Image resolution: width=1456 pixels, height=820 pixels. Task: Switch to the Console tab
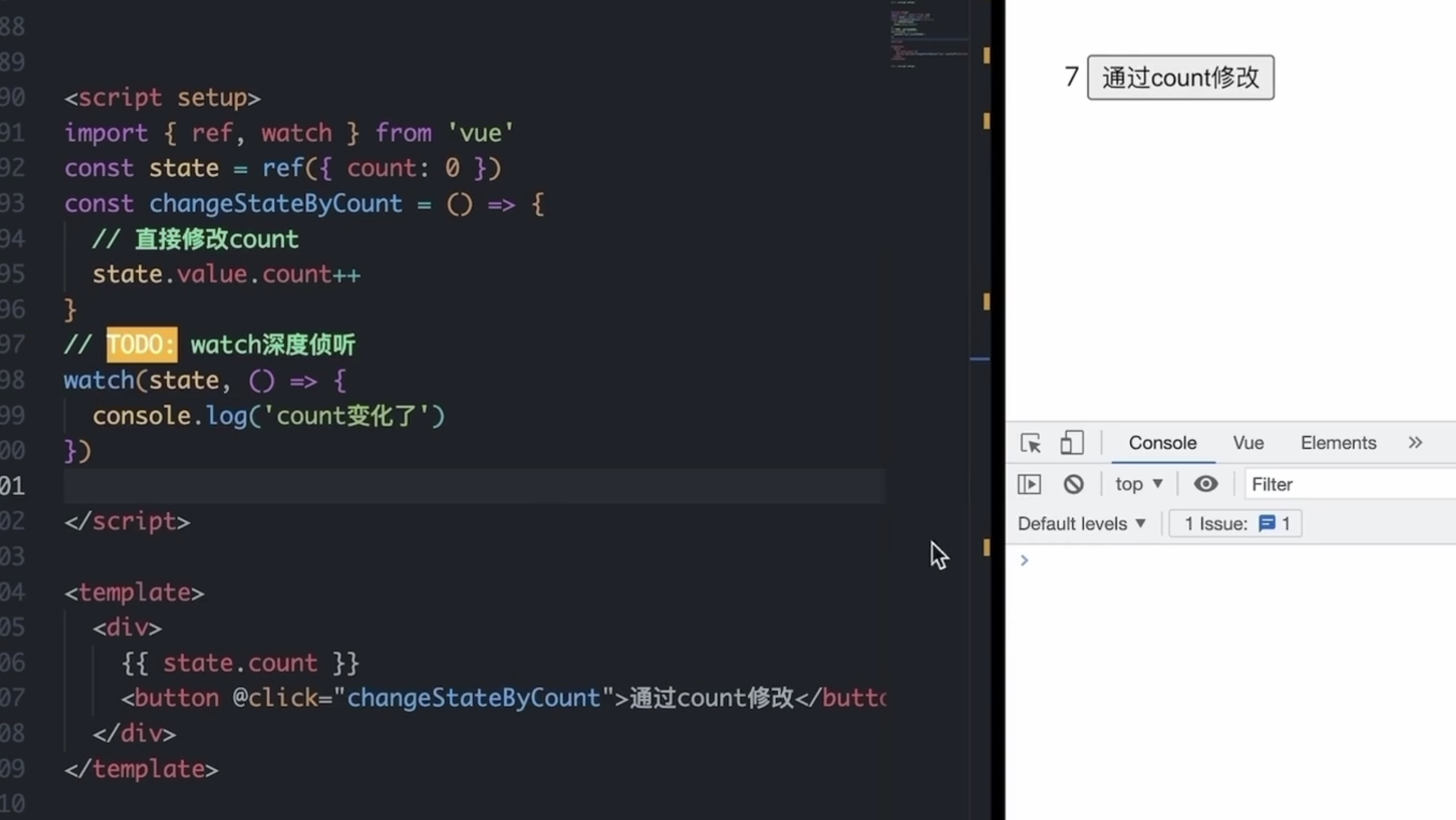point(1162,443)
